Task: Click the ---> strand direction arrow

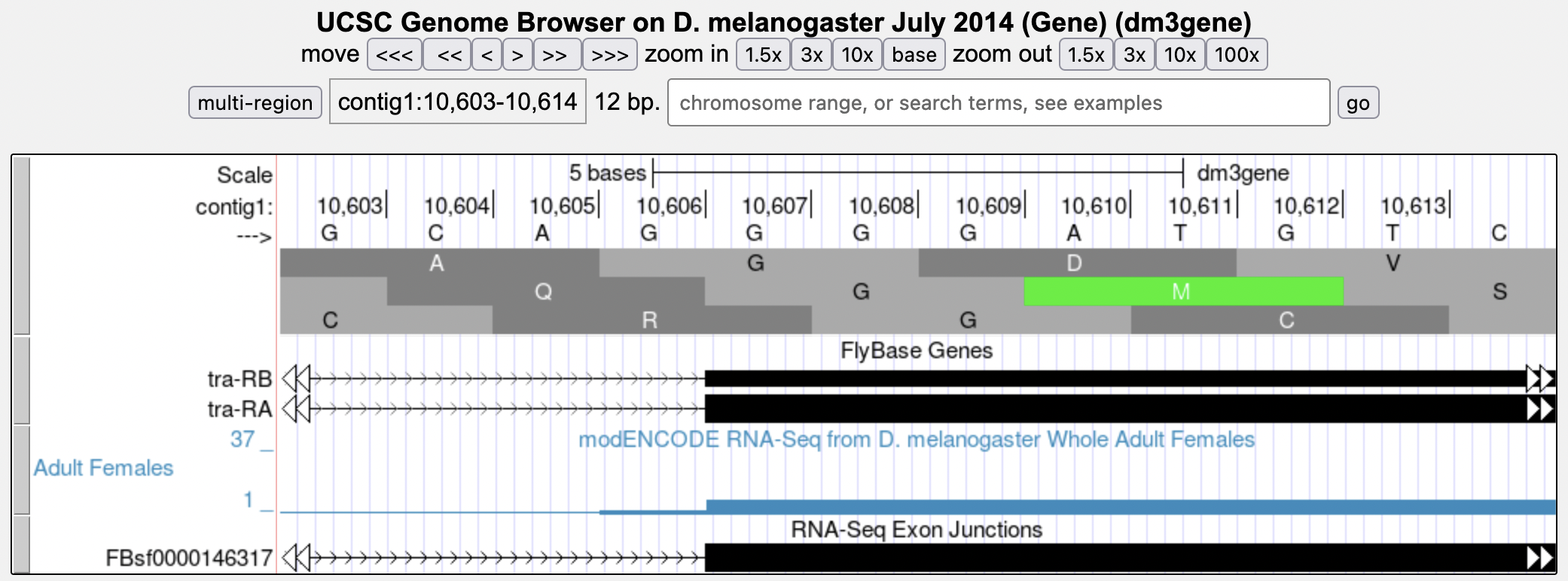Action: coord(254,237)
